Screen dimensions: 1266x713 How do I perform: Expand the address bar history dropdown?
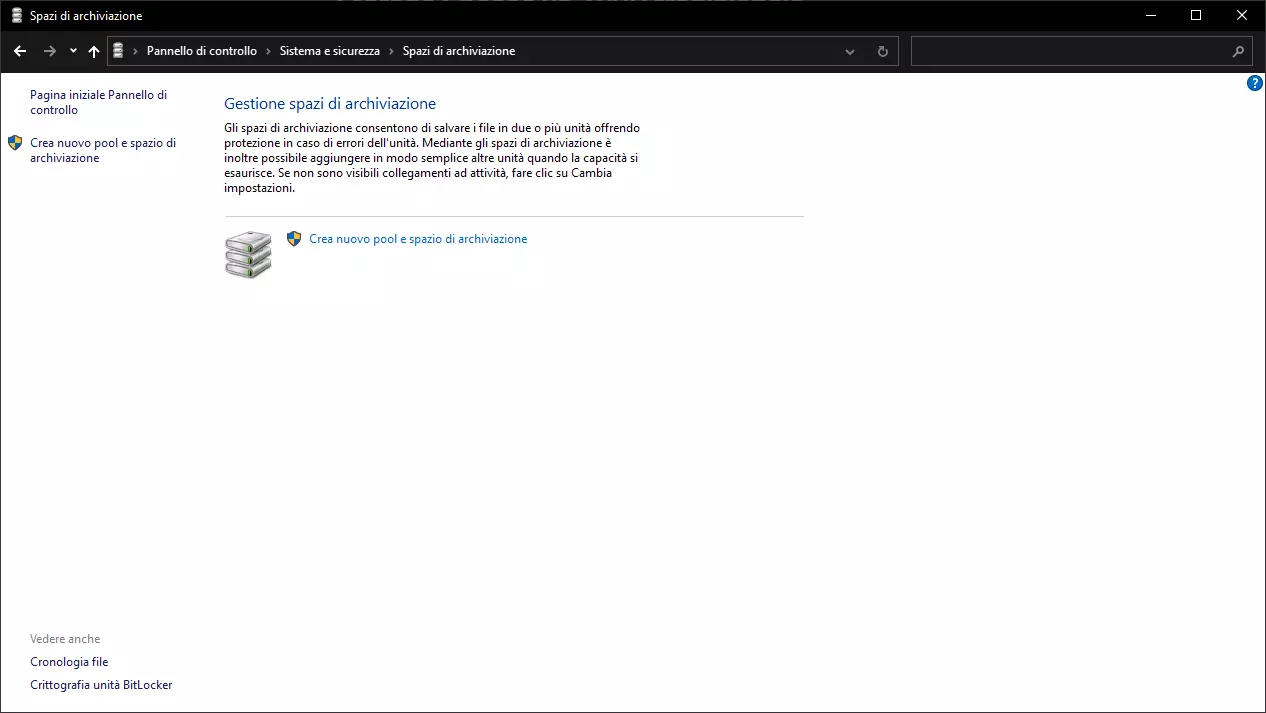pos(850,51)
